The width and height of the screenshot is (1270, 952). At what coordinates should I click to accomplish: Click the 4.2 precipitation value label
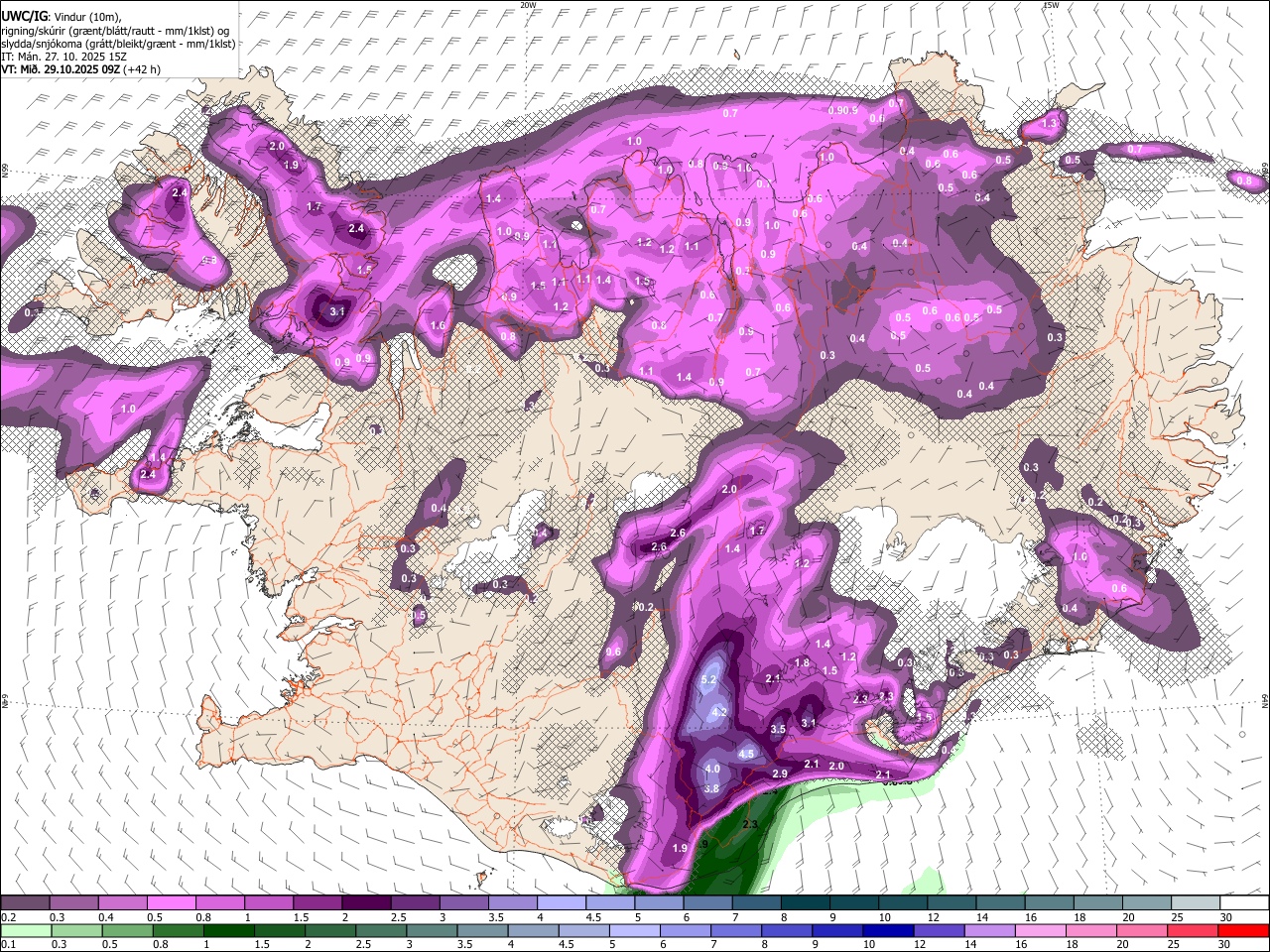(720, 712)
